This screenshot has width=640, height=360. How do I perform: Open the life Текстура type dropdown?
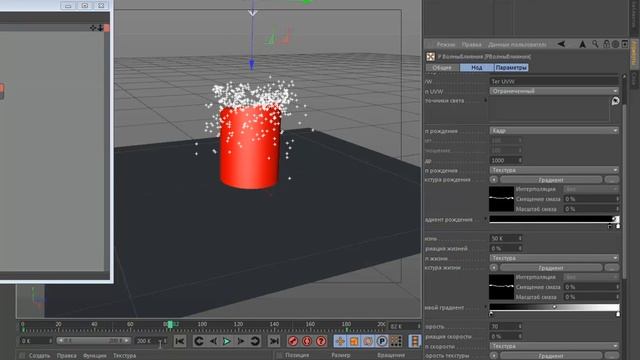[554, 258]
